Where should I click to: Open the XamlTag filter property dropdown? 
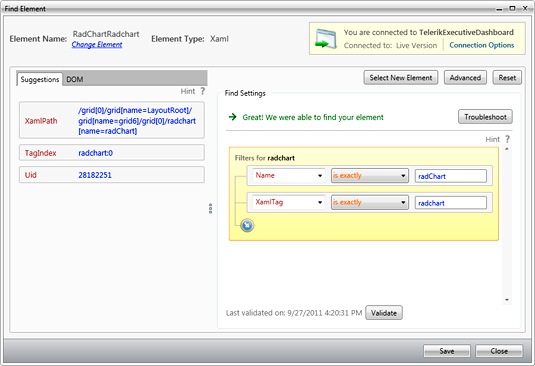coord(288,202)
